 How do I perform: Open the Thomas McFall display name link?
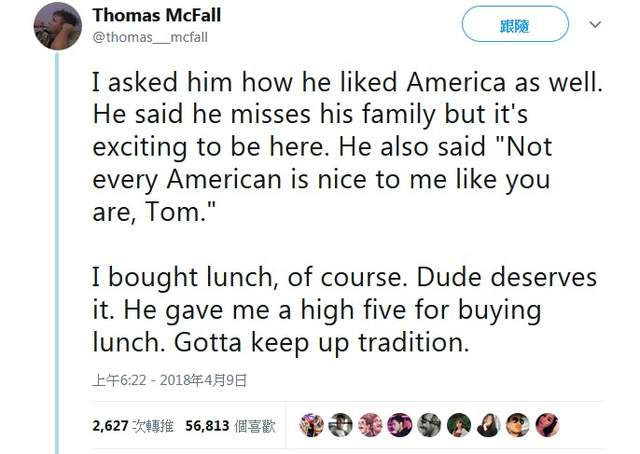point(156,15)
